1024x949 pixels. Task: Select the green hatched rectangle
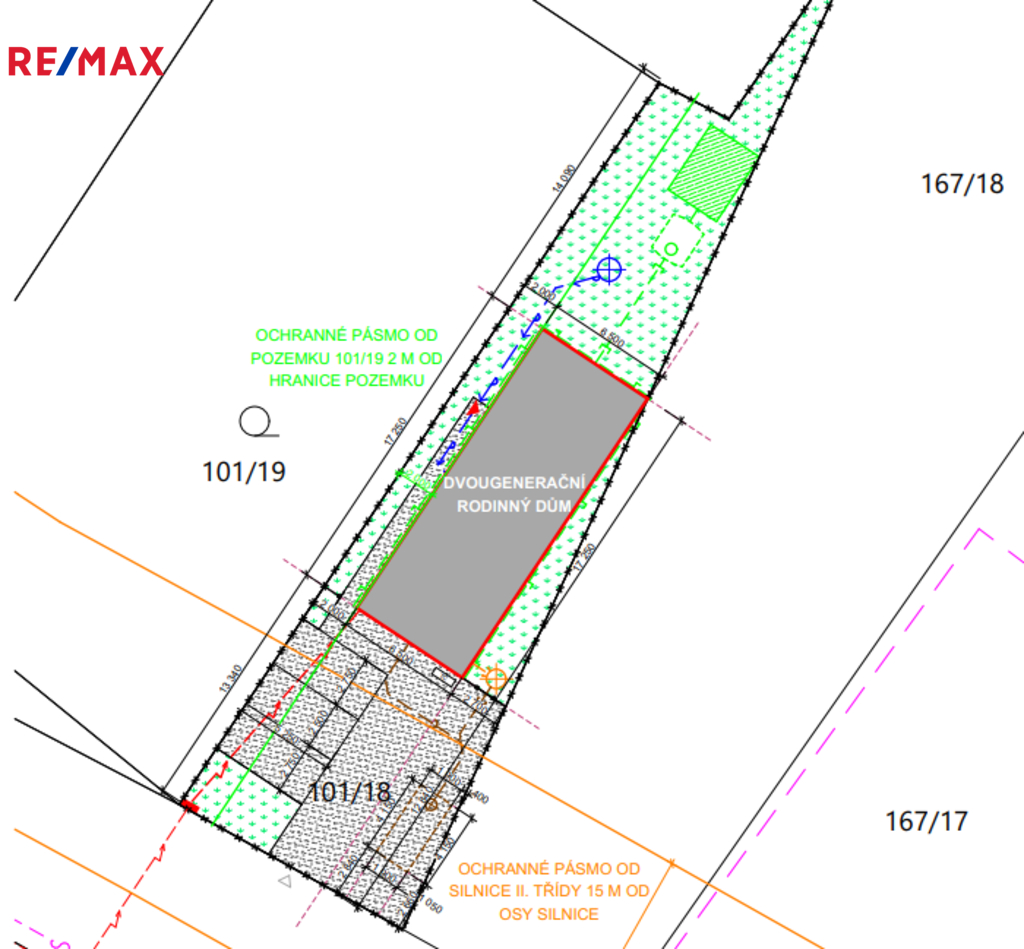pyautogui.click(x=712, y=174)
